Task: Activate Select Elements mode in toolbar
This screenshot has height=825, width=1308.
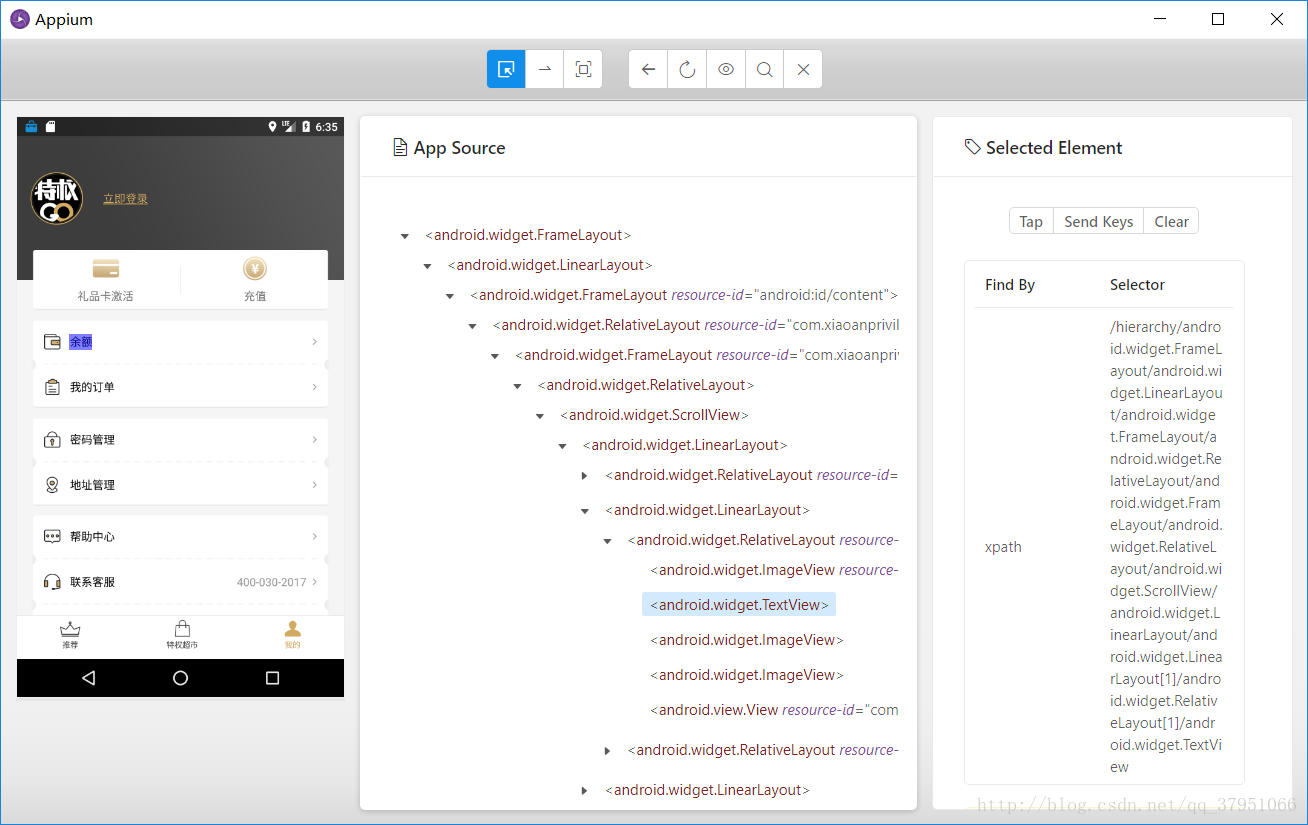Action: pyautogui.click(x=506, y=69)
